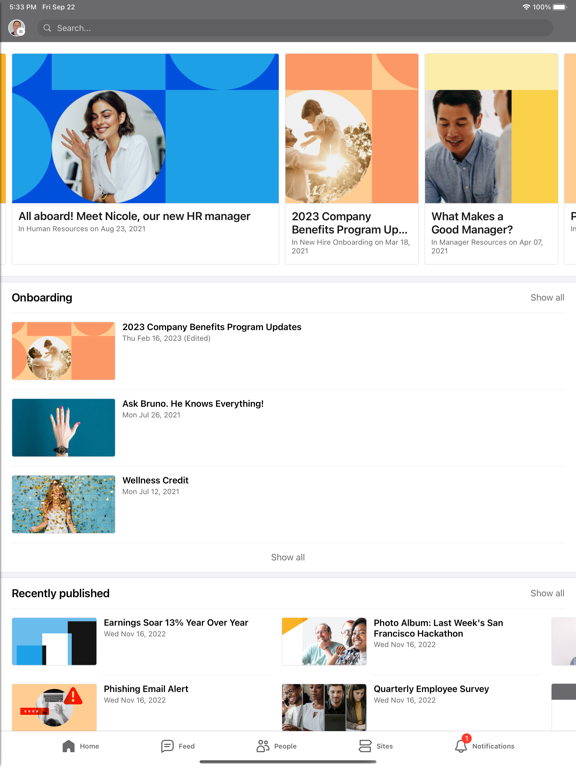Click 'In Manager Resources on Apr 07, 2021'
The width and height of the screenshot is (576, 768).
tap(487, 246)
